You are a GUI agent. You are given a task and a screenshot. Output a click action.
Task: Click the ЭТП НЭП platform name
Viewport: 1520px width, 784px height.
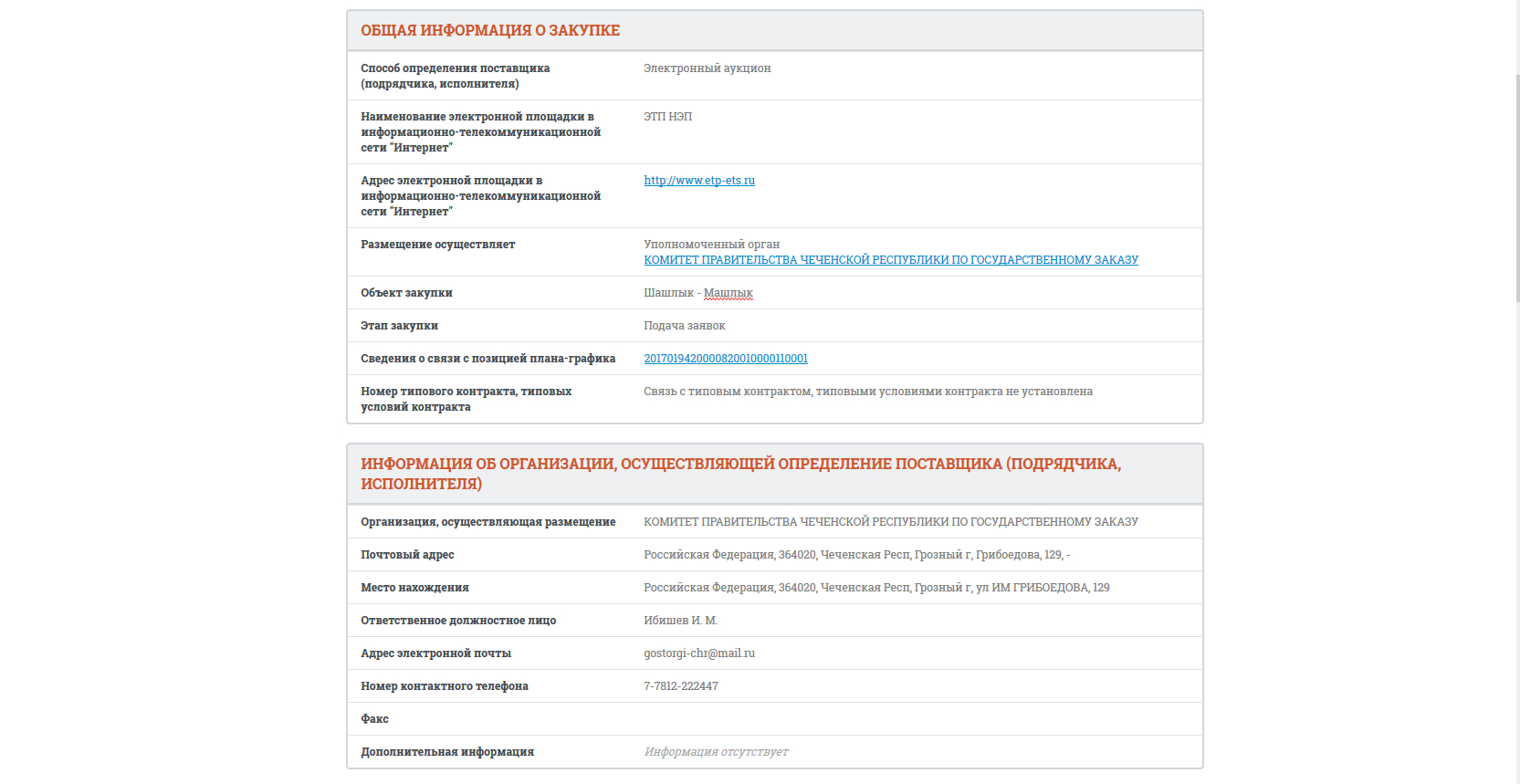coord(667,117)
